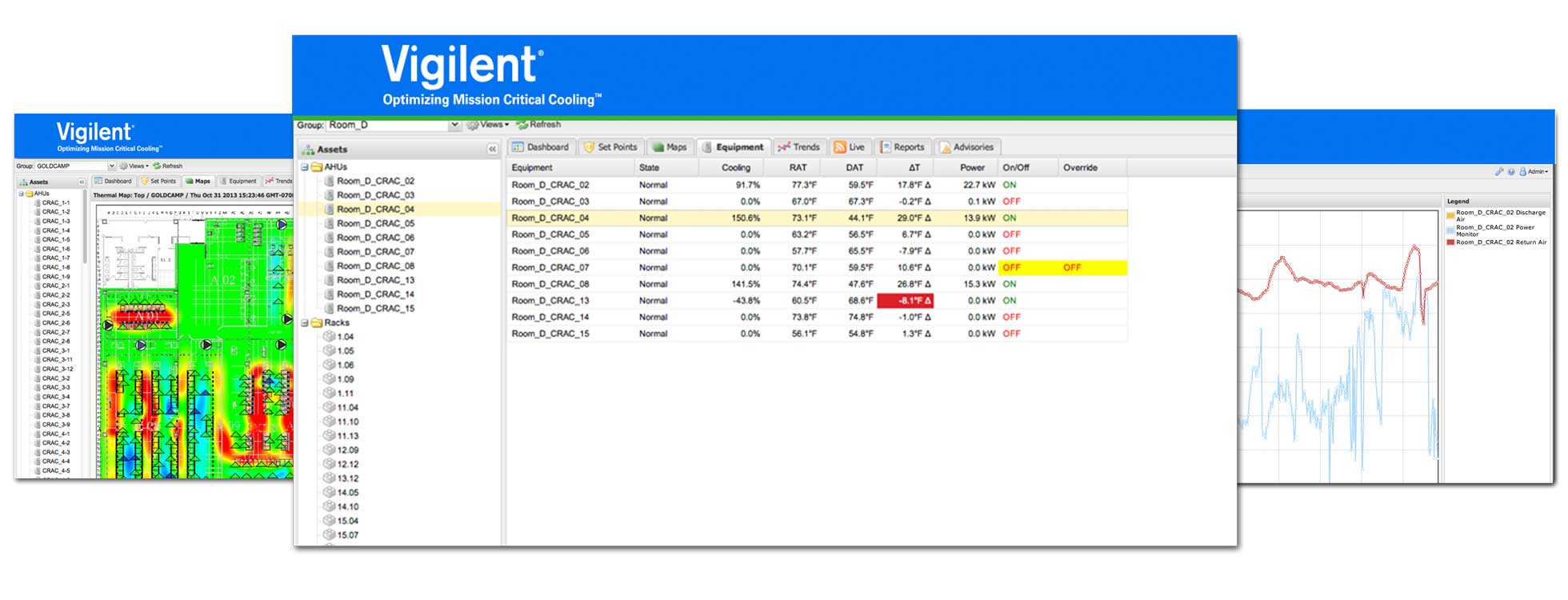The image size is (1568, 600).
Task: Select rack 12.09 icon in Racks tree
Action: pyautogui.click(x=329, y=450)
